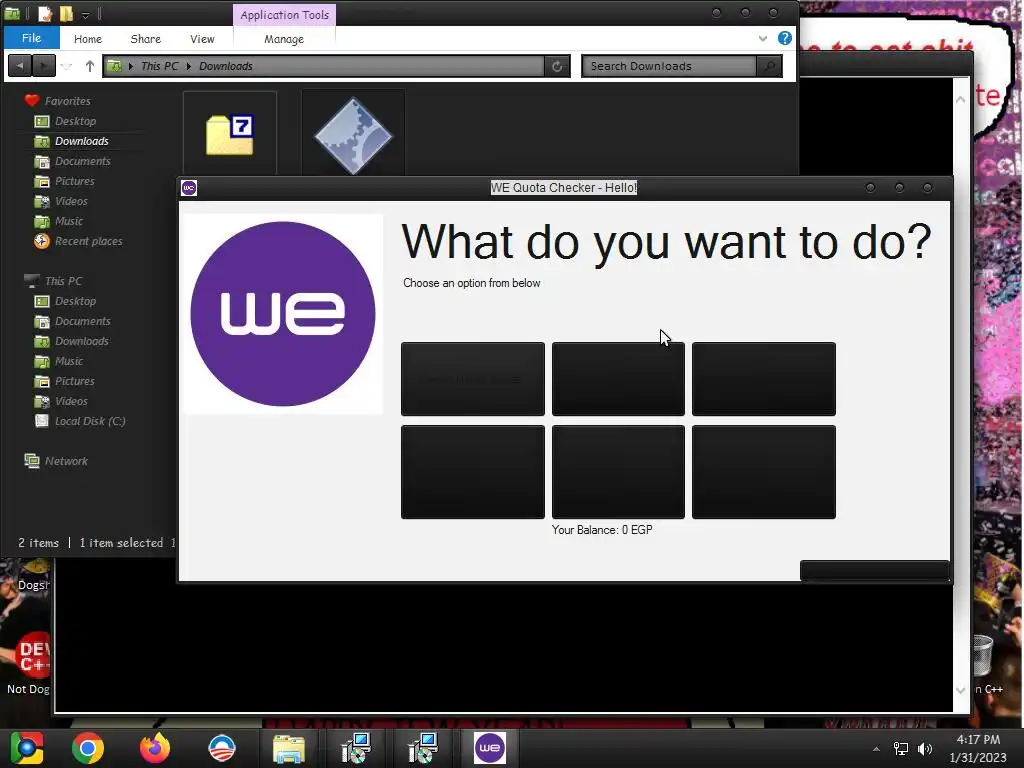The width and height of the screenshot is (1024, 768).
Task: Select Pictures under This PC
Action: tap(65, 381)
